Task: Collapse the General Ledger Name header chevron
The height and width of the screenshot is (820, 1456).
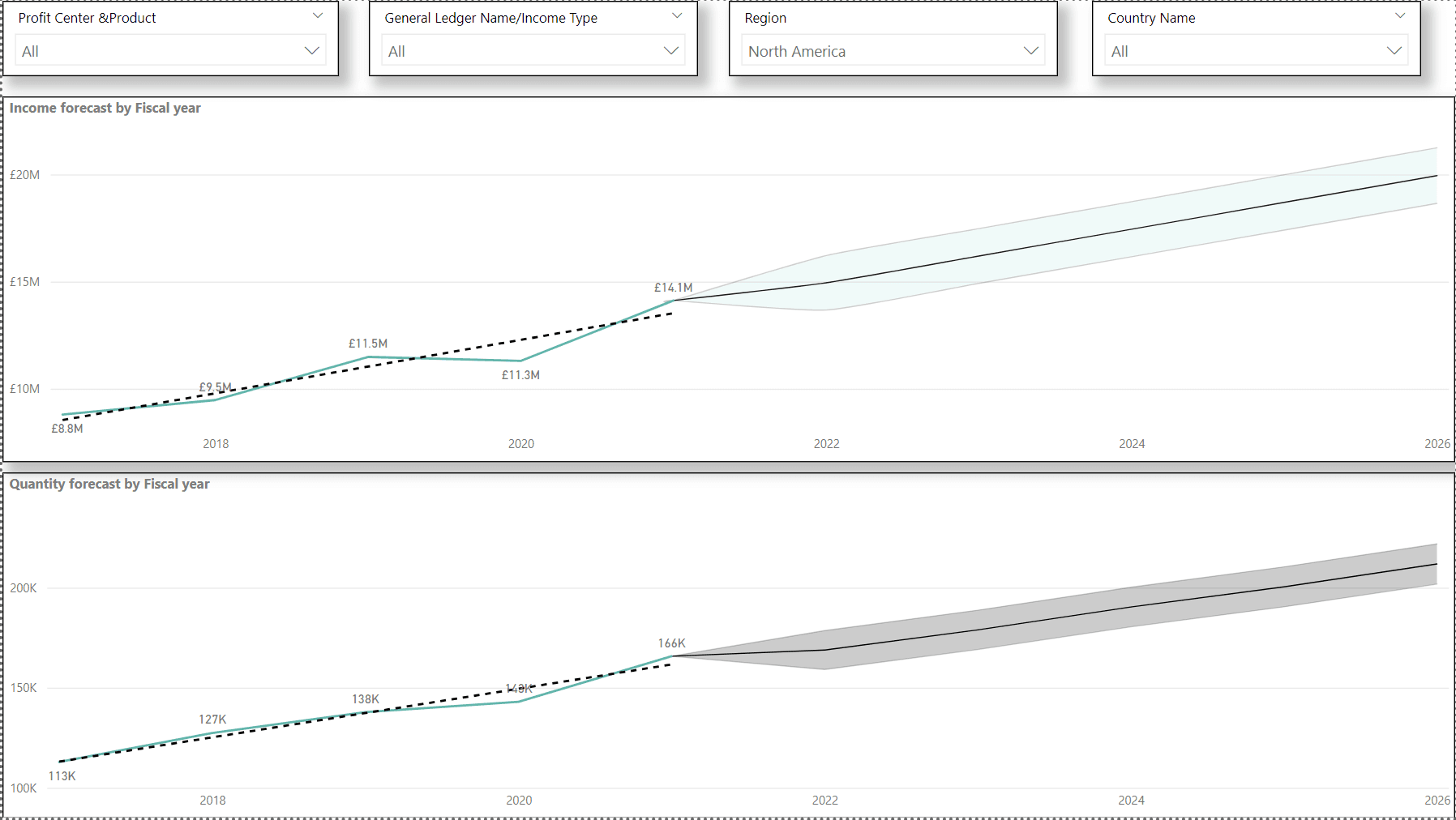Action: click(677, 15)
